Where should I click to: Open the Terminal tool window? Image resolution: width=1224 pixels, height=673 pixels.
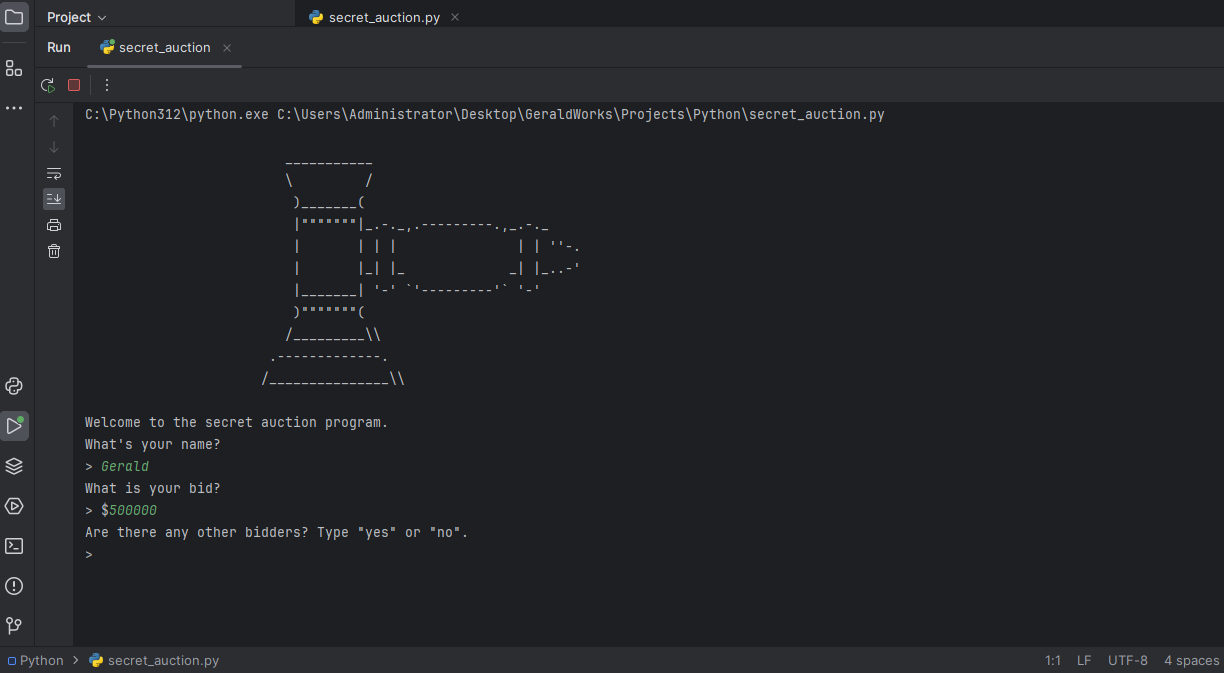coord(14,546)
